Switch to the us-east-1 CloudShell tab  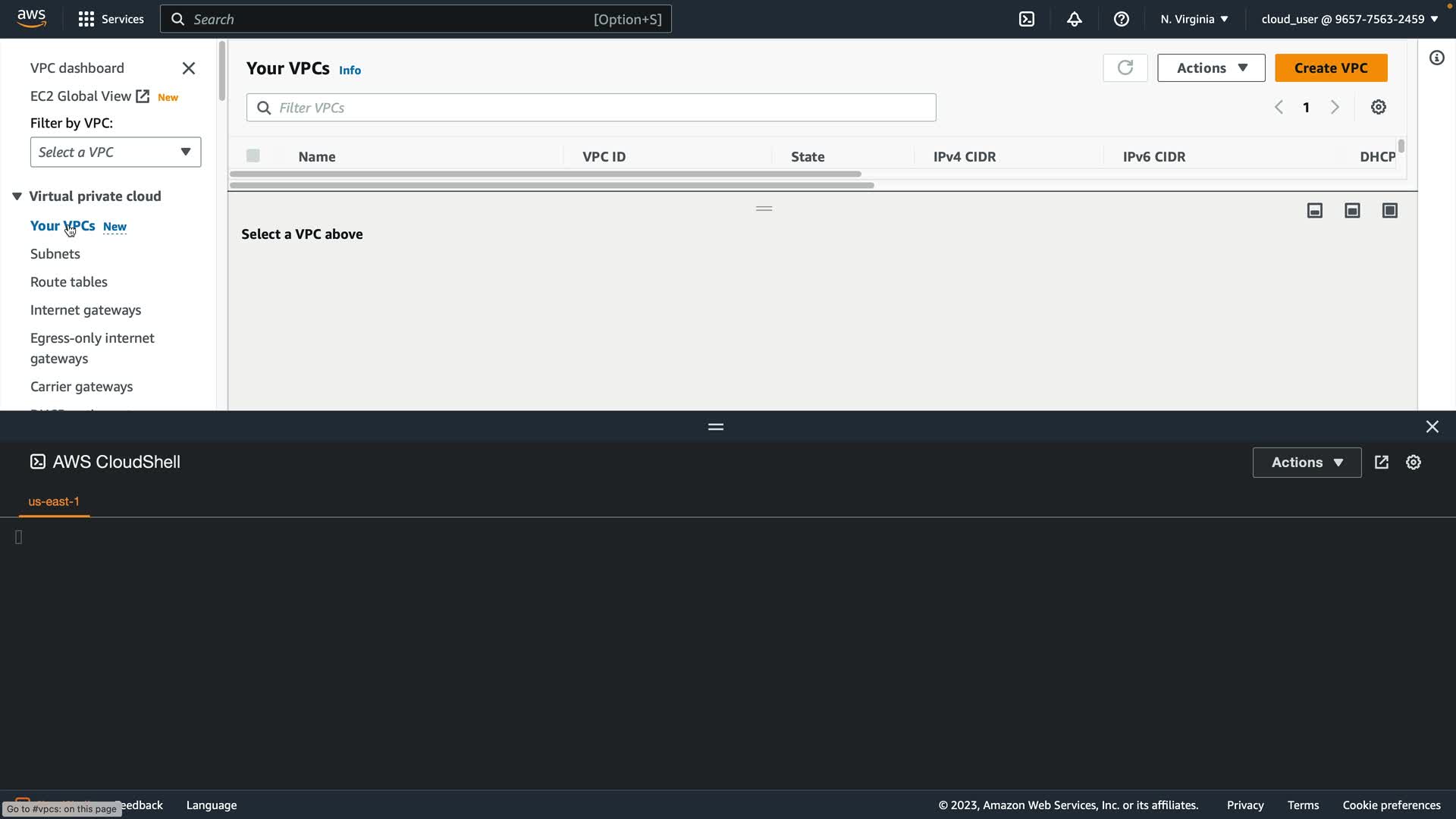(x=54, y=501)
